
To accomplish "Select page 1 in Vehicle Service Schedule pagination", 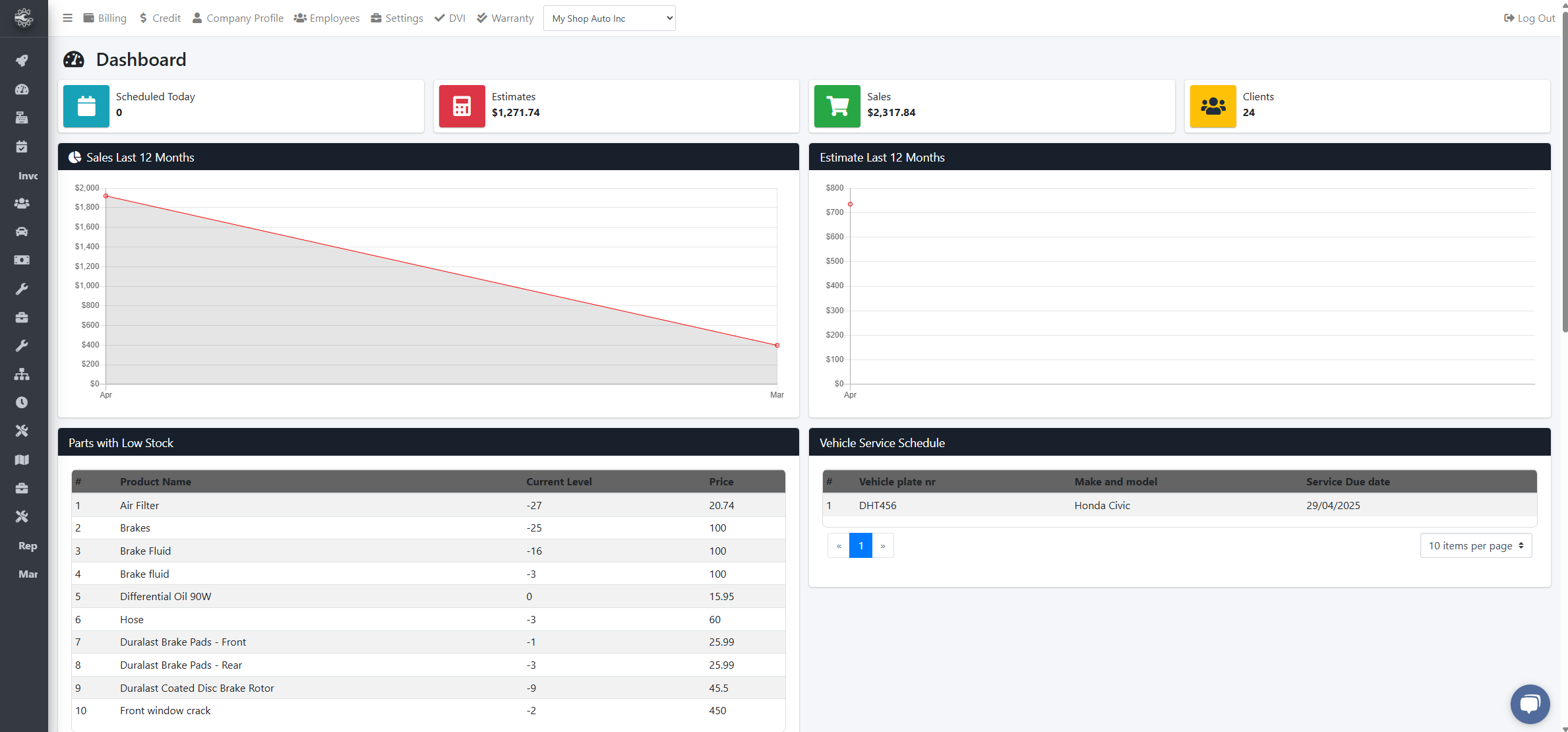I will tap(860, 545).
